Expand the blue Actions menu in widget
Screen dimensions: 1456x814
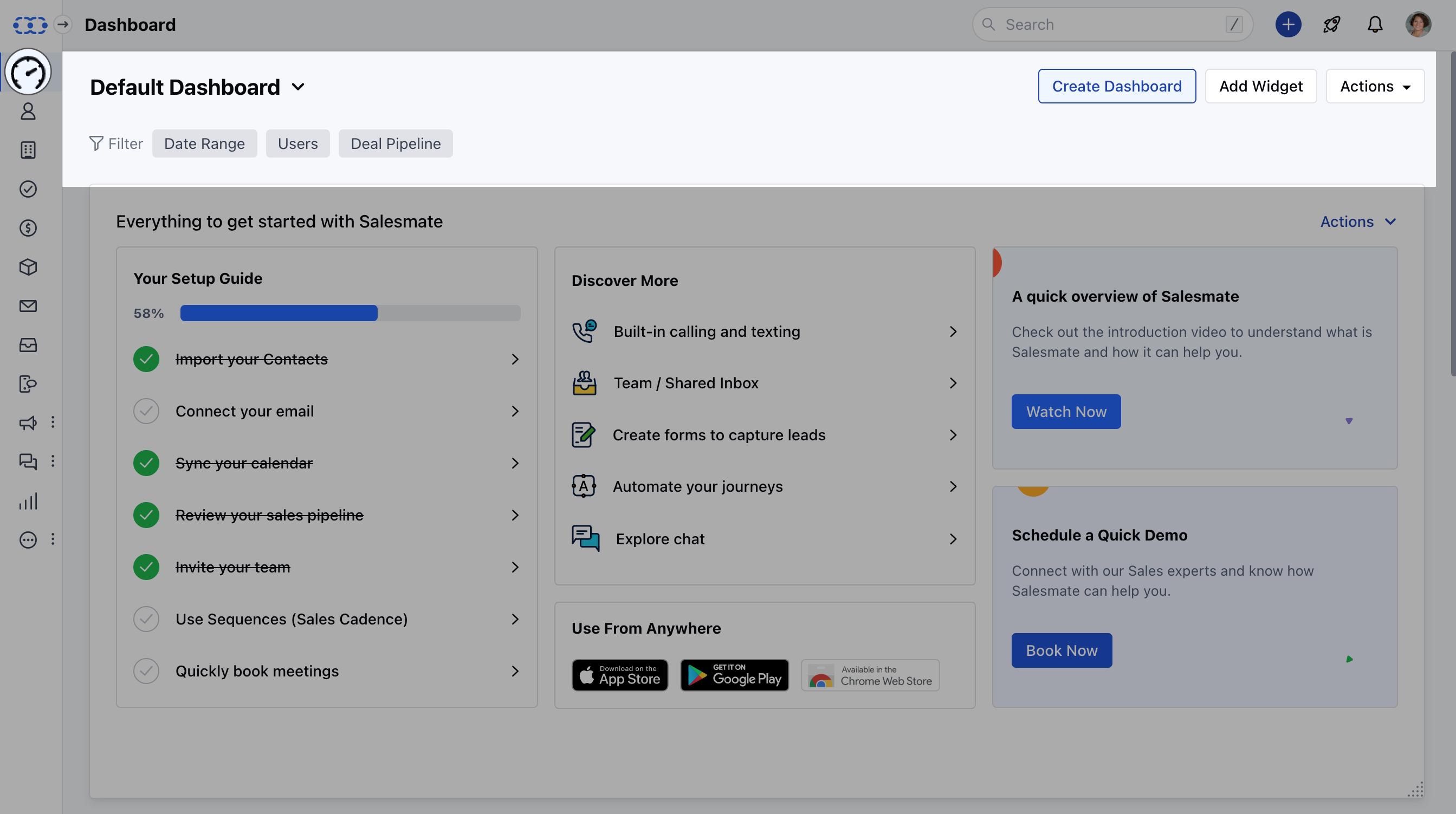pyautogui.click(x=1358, y=222)
